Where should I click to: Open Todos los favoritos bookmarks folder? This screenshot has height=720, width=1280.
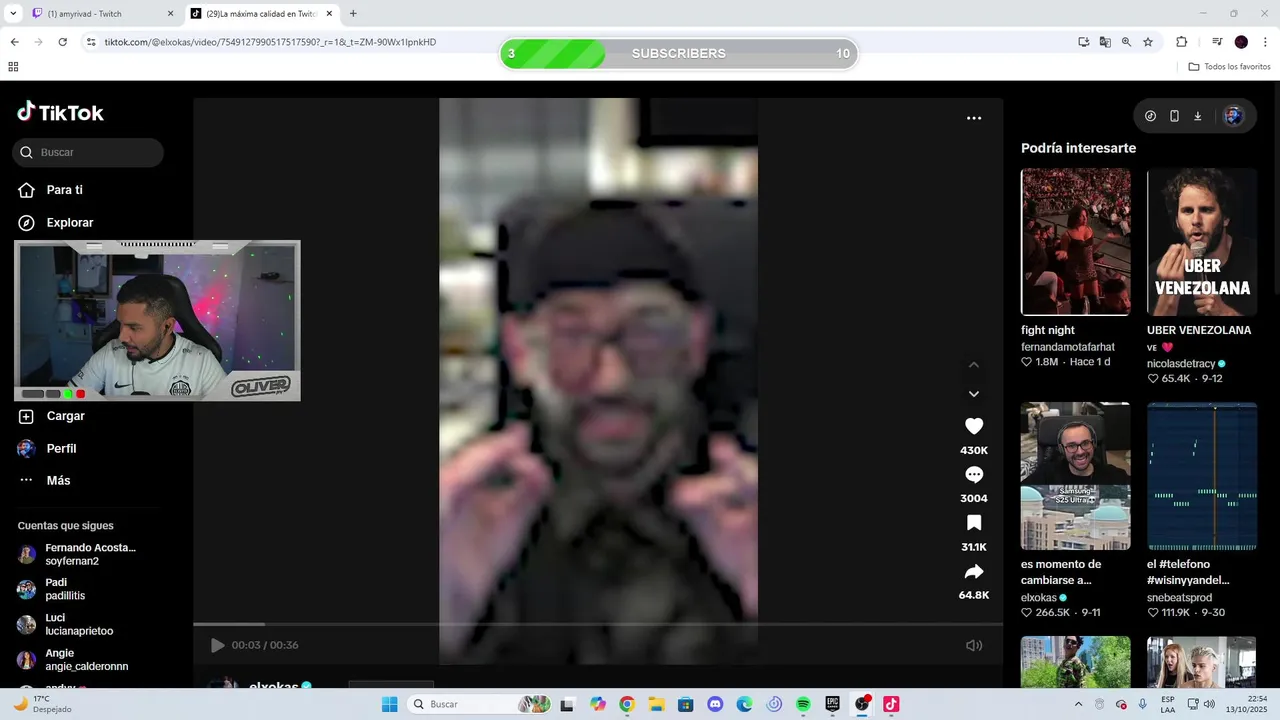coord(1229,67)
